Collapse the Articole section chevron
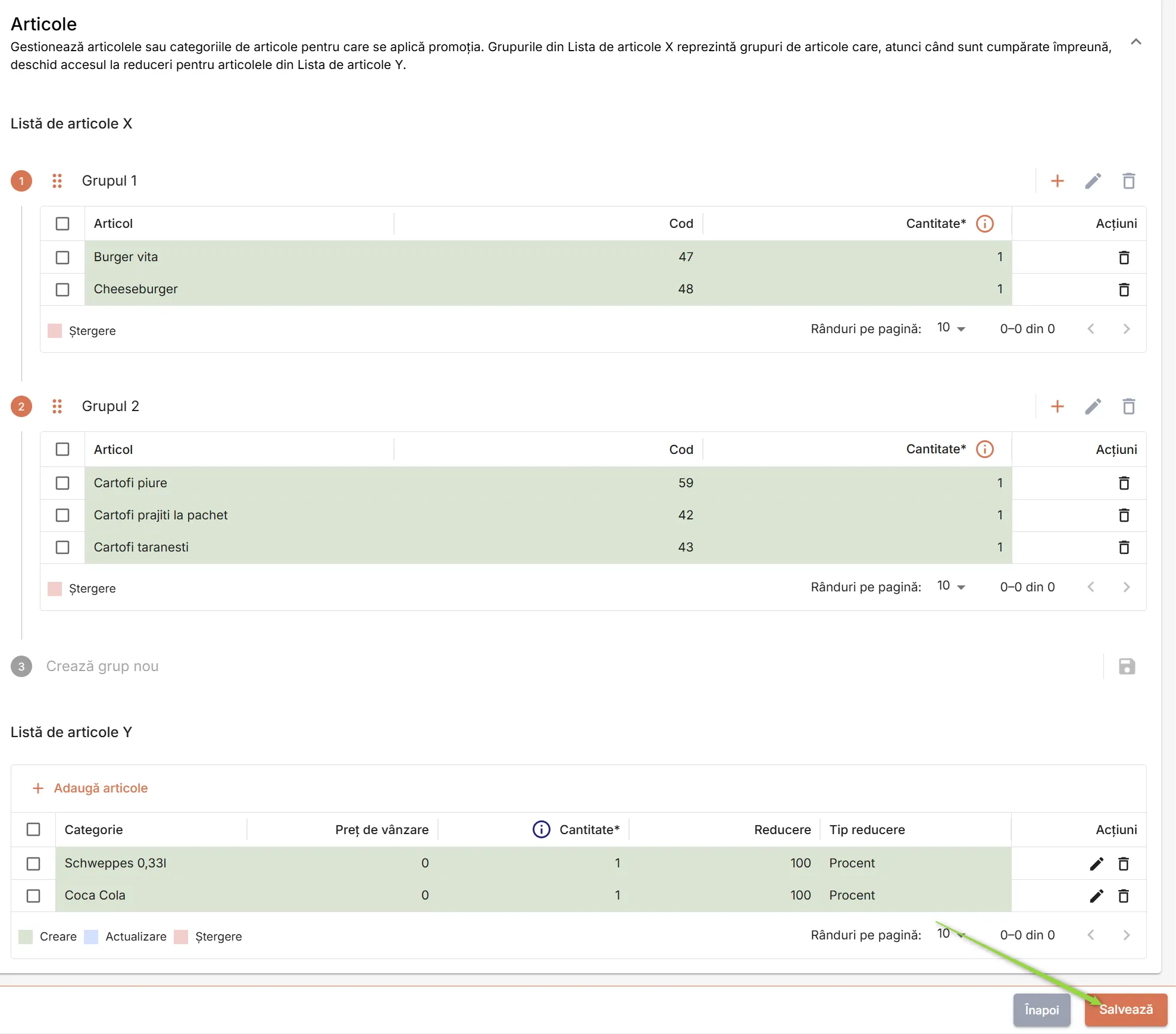 [x=1136, y=42]
